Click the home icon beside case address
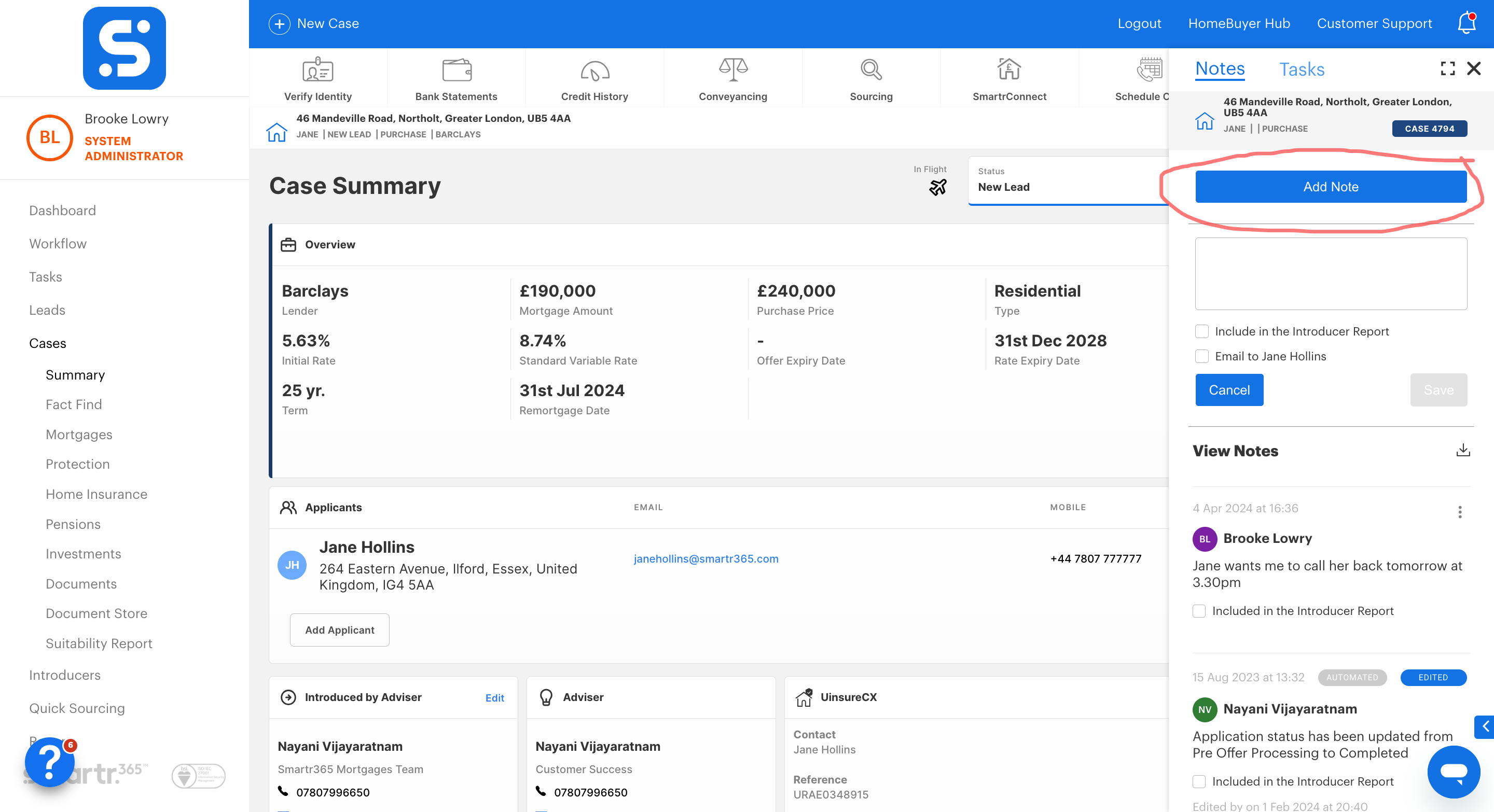 (x=276, y=132)
